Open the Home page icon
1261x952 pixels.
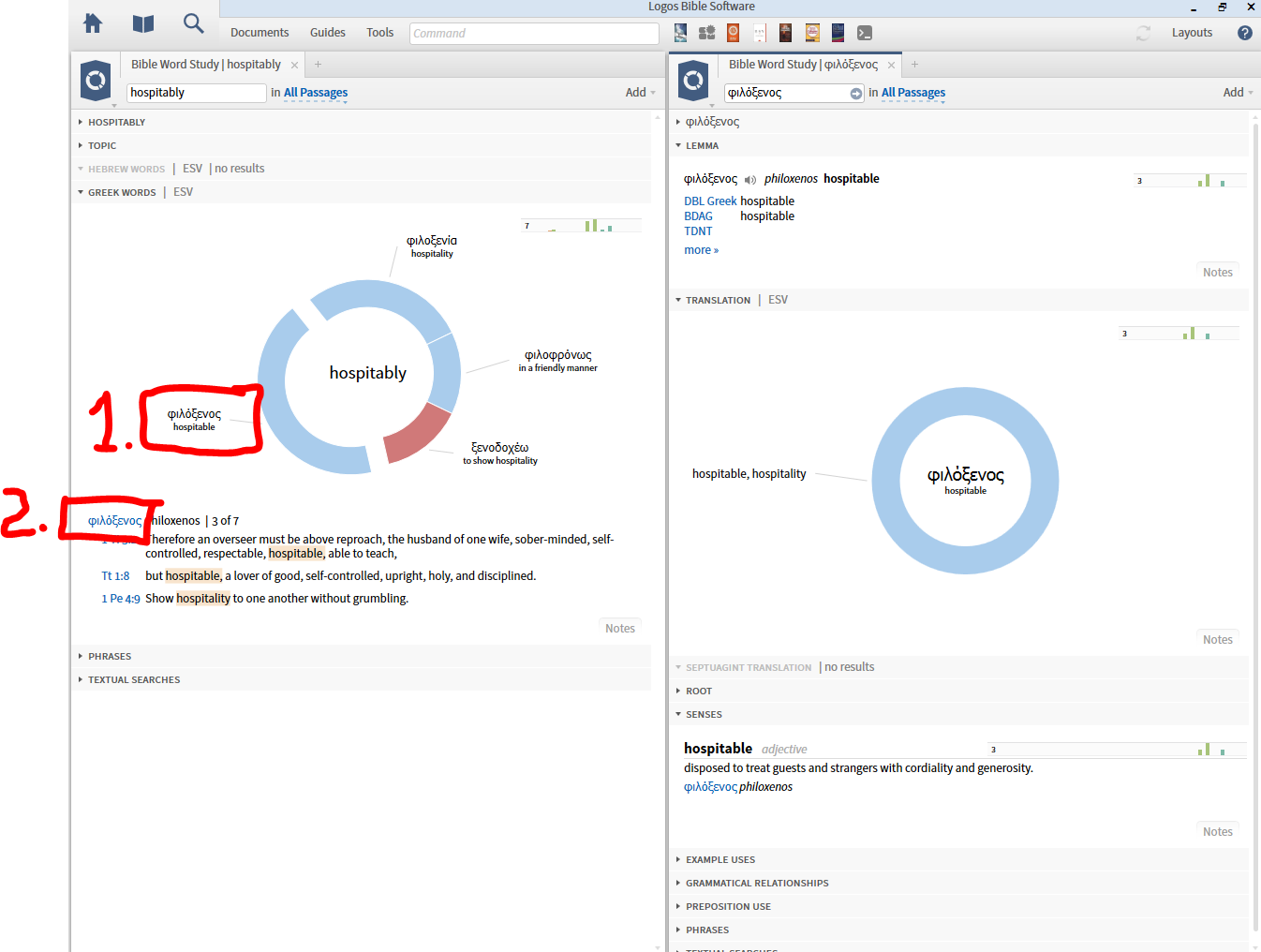pyautogui.click(x=93, y=23)
